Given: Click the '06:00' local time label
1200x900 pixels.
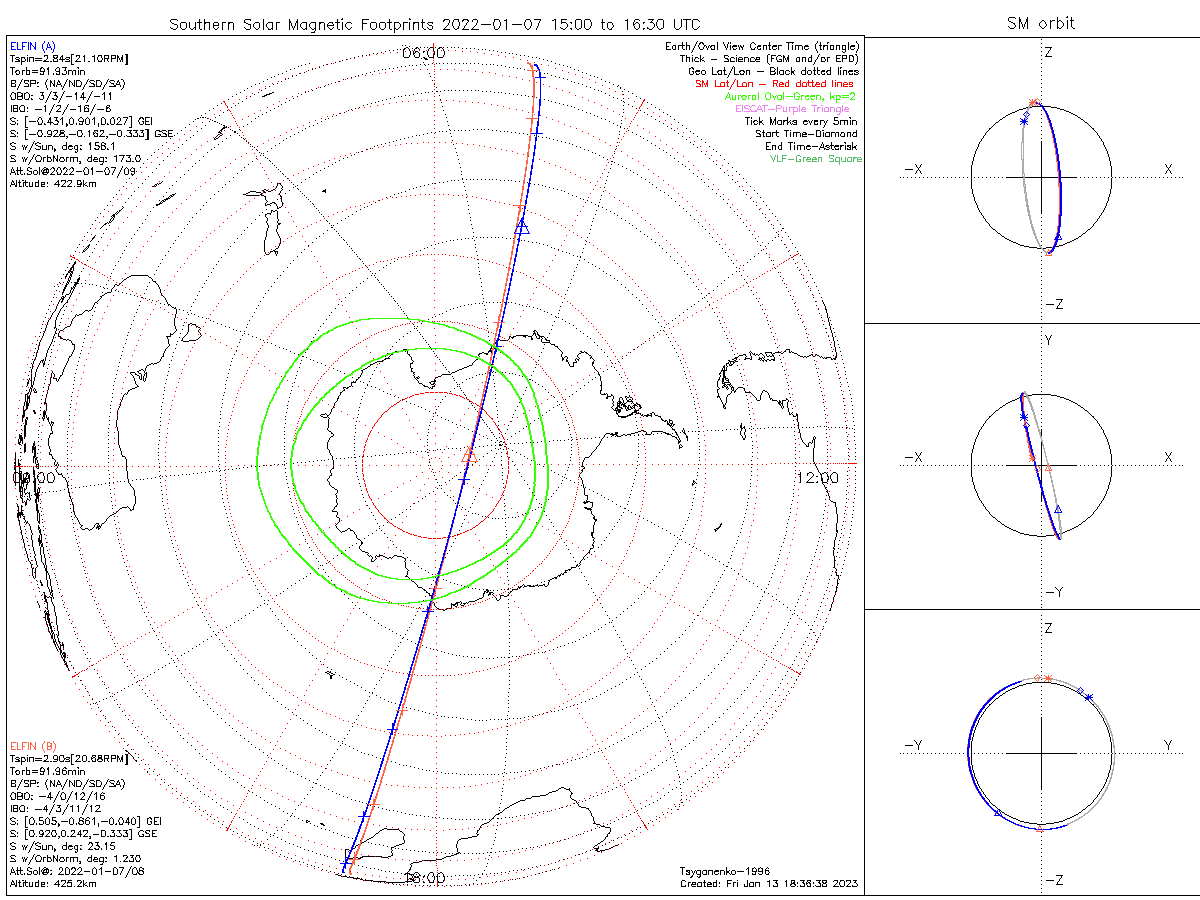Looking at the screenshot, I should (423, 52).
